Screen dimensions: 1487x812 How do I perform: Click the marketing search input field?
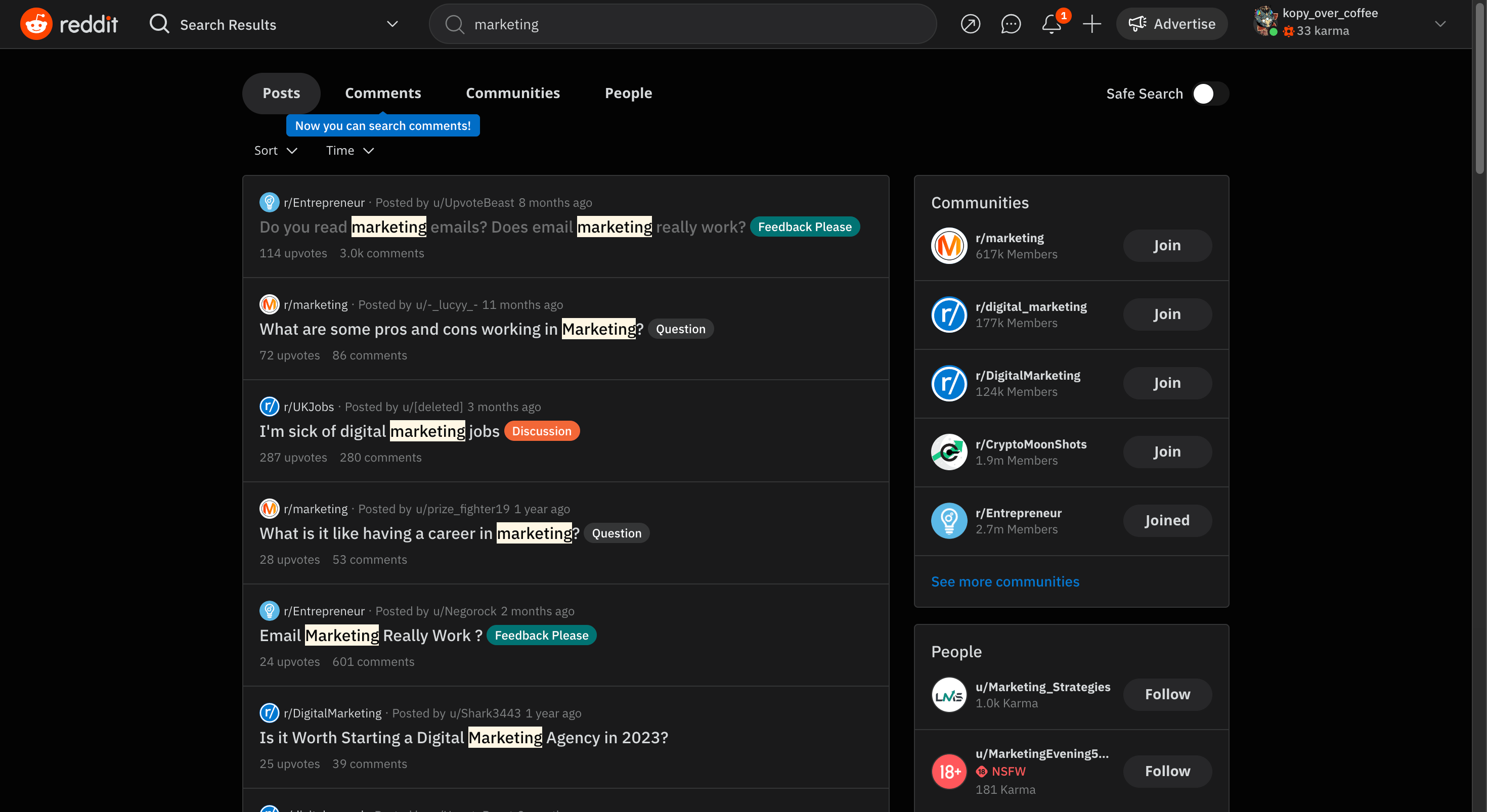(x=693, y=24)
